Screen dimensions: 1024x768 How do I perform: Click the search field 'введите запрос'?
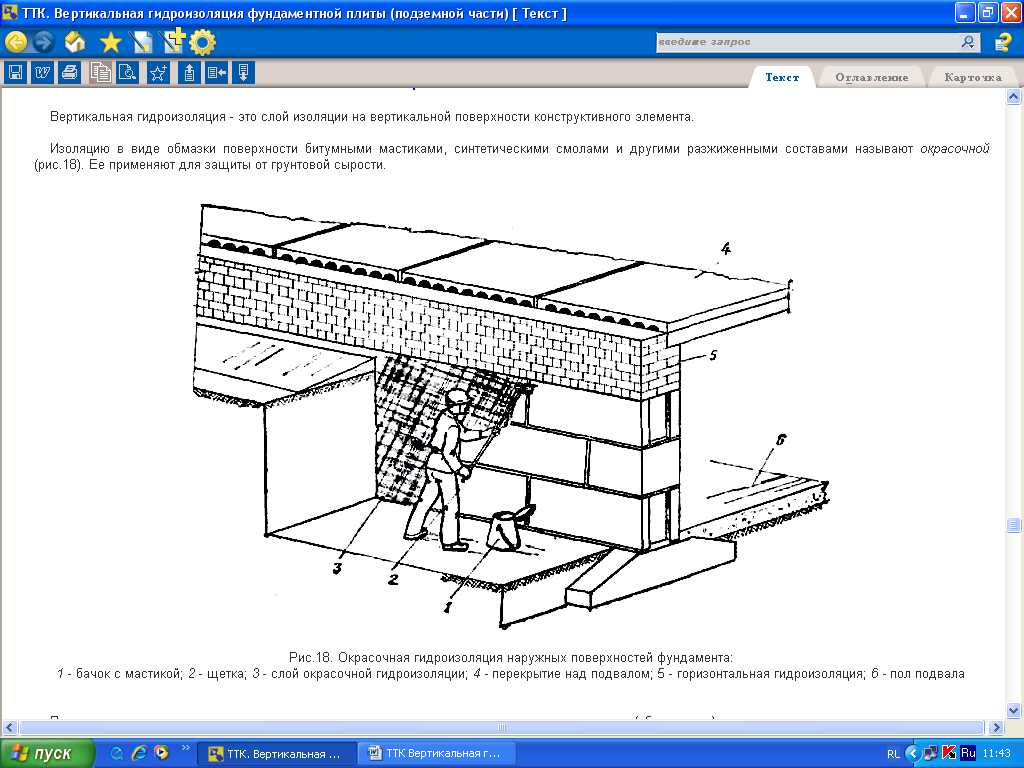pyautogui.click(x=805, y=42)
